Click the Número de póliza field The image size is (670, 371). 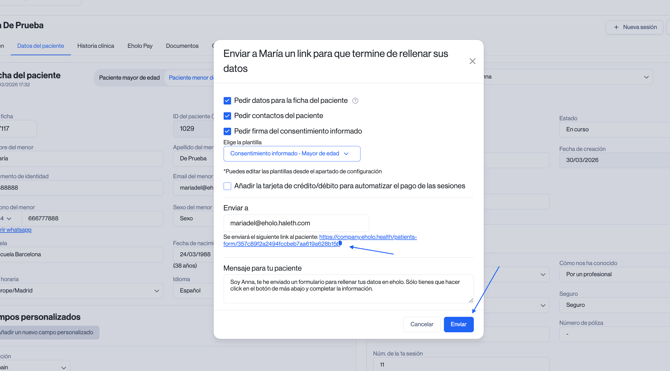click(x=614, y=334)
